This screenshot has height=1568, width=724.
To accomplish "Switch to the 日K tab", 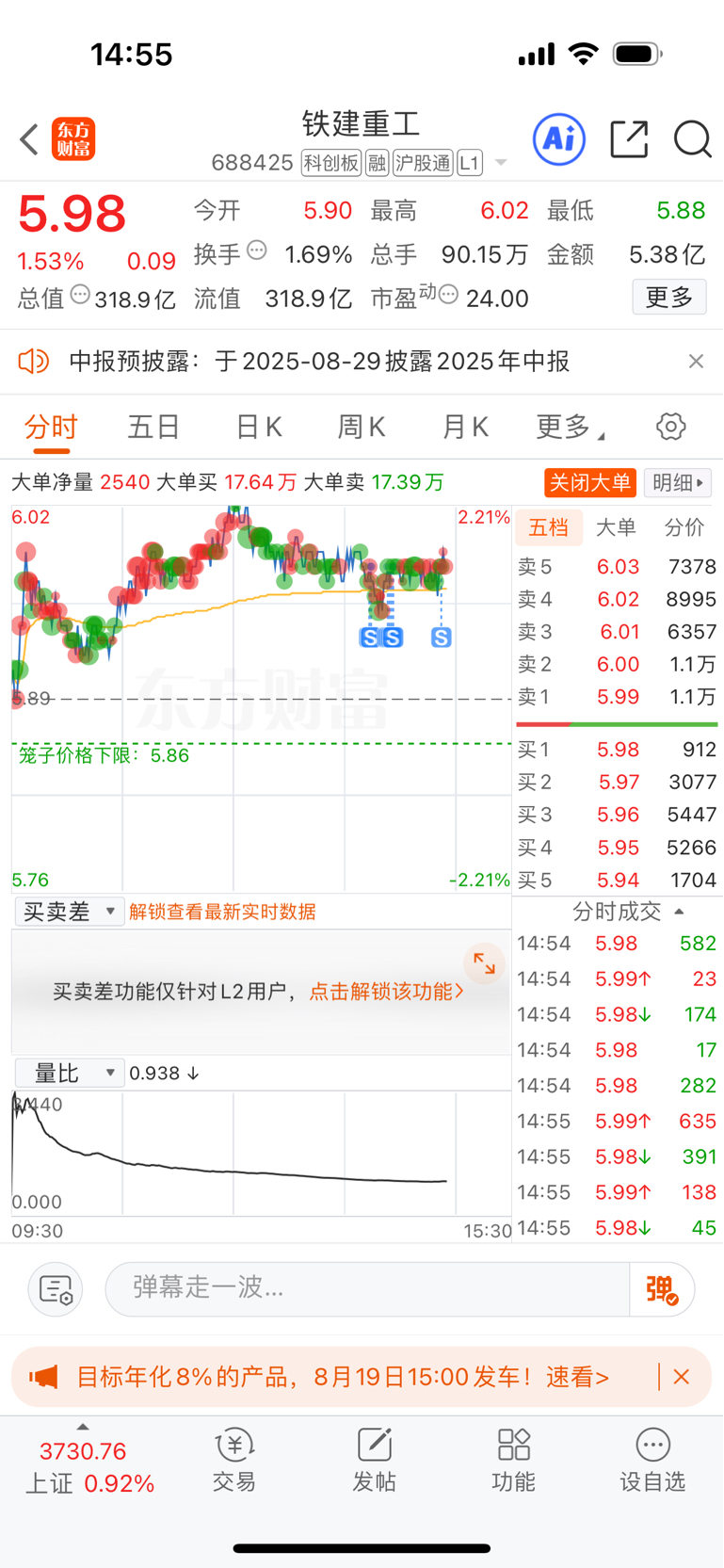I will point(258,427).
